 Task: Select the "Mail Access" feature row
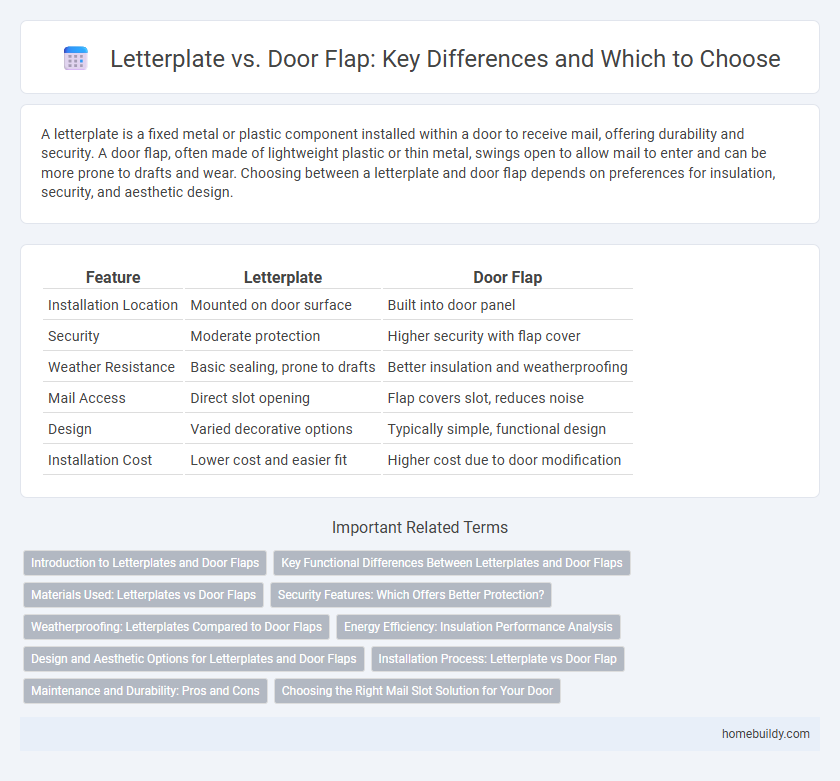click(86, 398)
